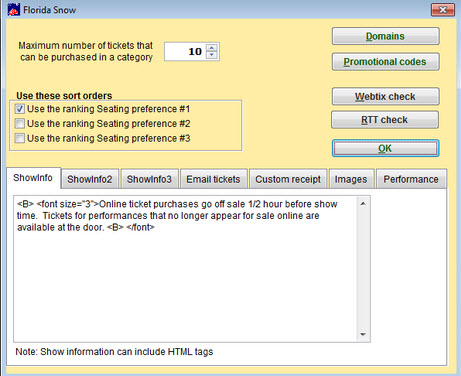Click the 'Use these sort orders' heading
The image size is (461, 376).
pos(64,96)
